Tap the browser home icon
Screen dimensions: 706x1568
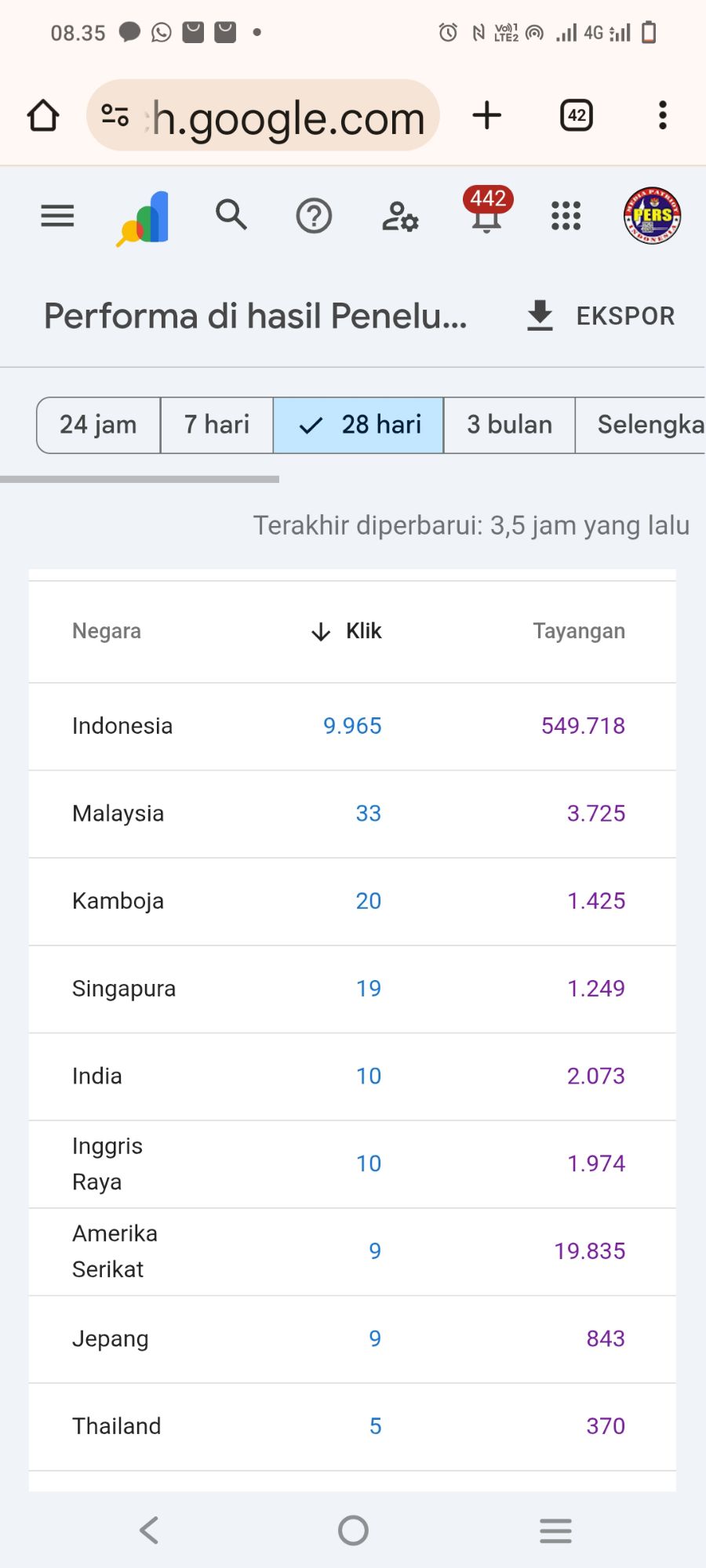(x=43, y=116)
